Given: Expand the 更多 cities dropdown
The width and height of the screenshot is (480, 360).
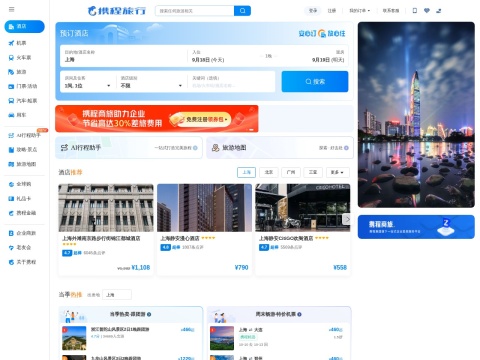Looking at the screenshot, I should tap(338, 172).
